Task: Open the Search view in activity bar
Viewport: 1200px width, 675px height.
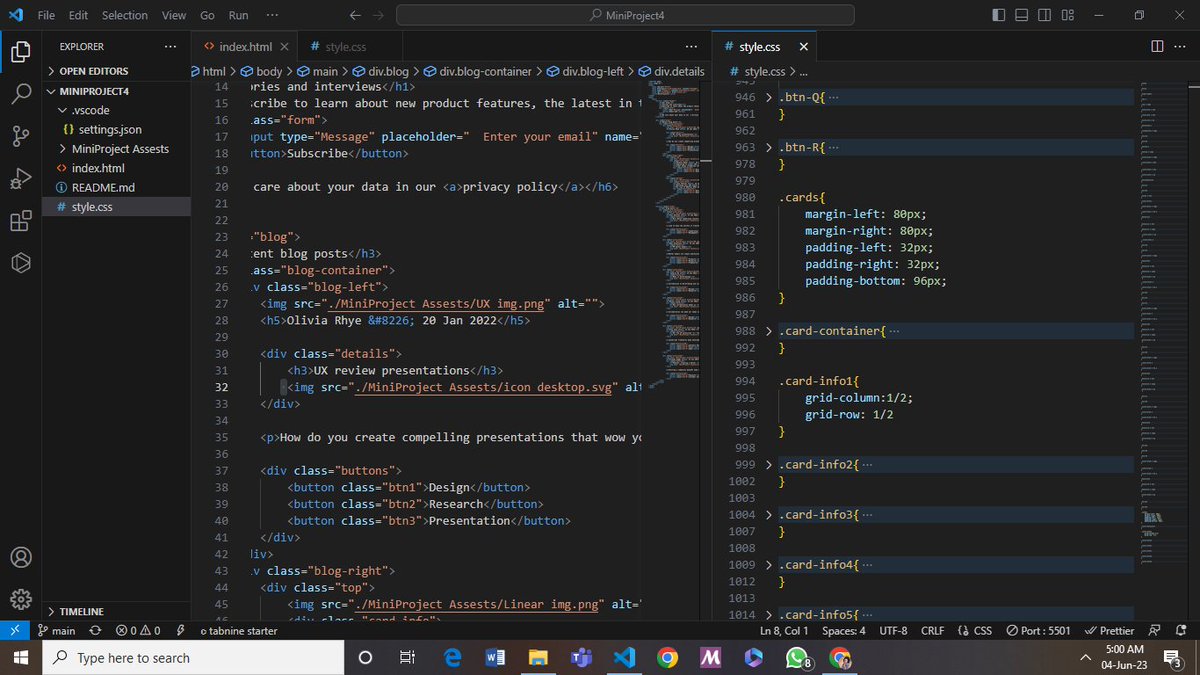Action: pyautogui.click(x=21, y=93)
